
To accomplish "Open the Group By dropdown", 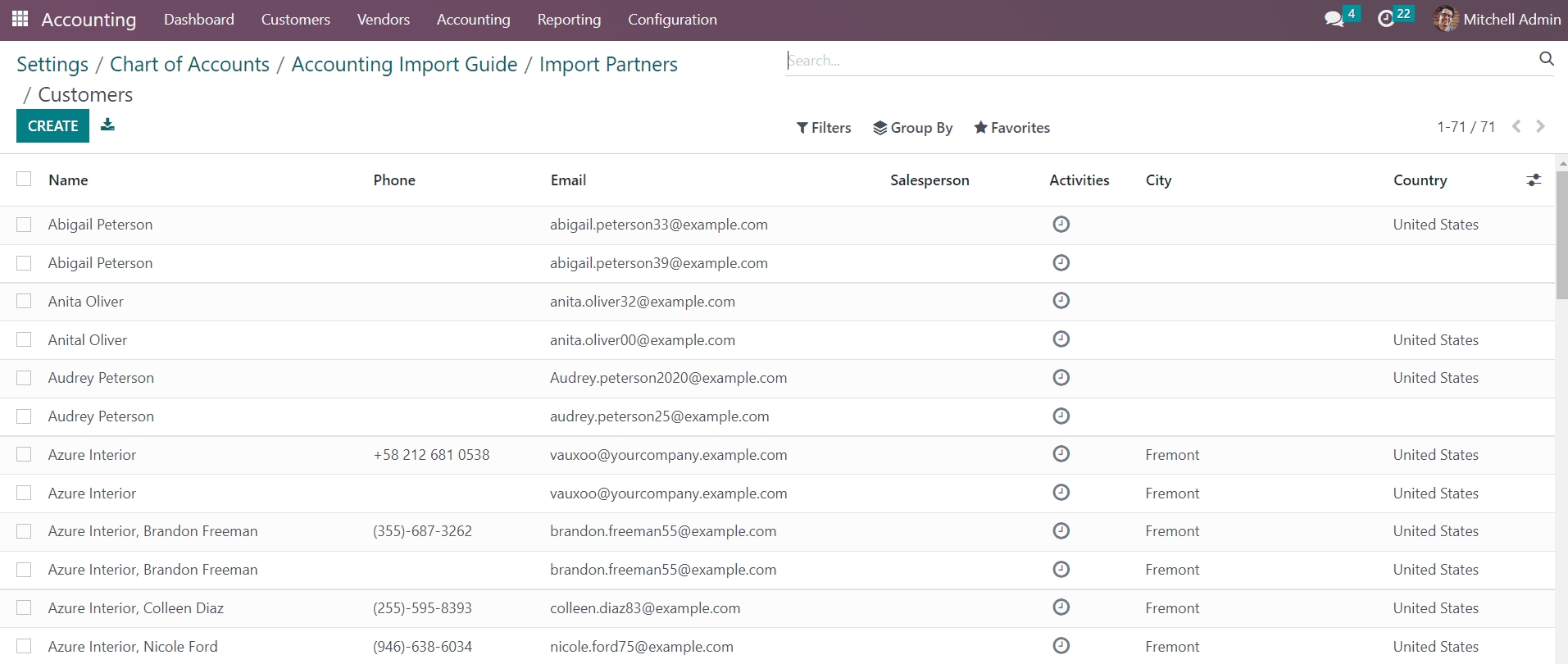I will coord(912,128).
